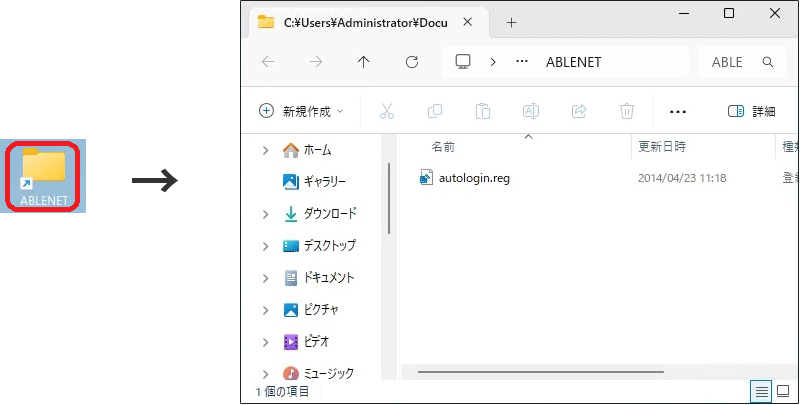
Task: Refresh the current folder view
Action: pos(411,62)
